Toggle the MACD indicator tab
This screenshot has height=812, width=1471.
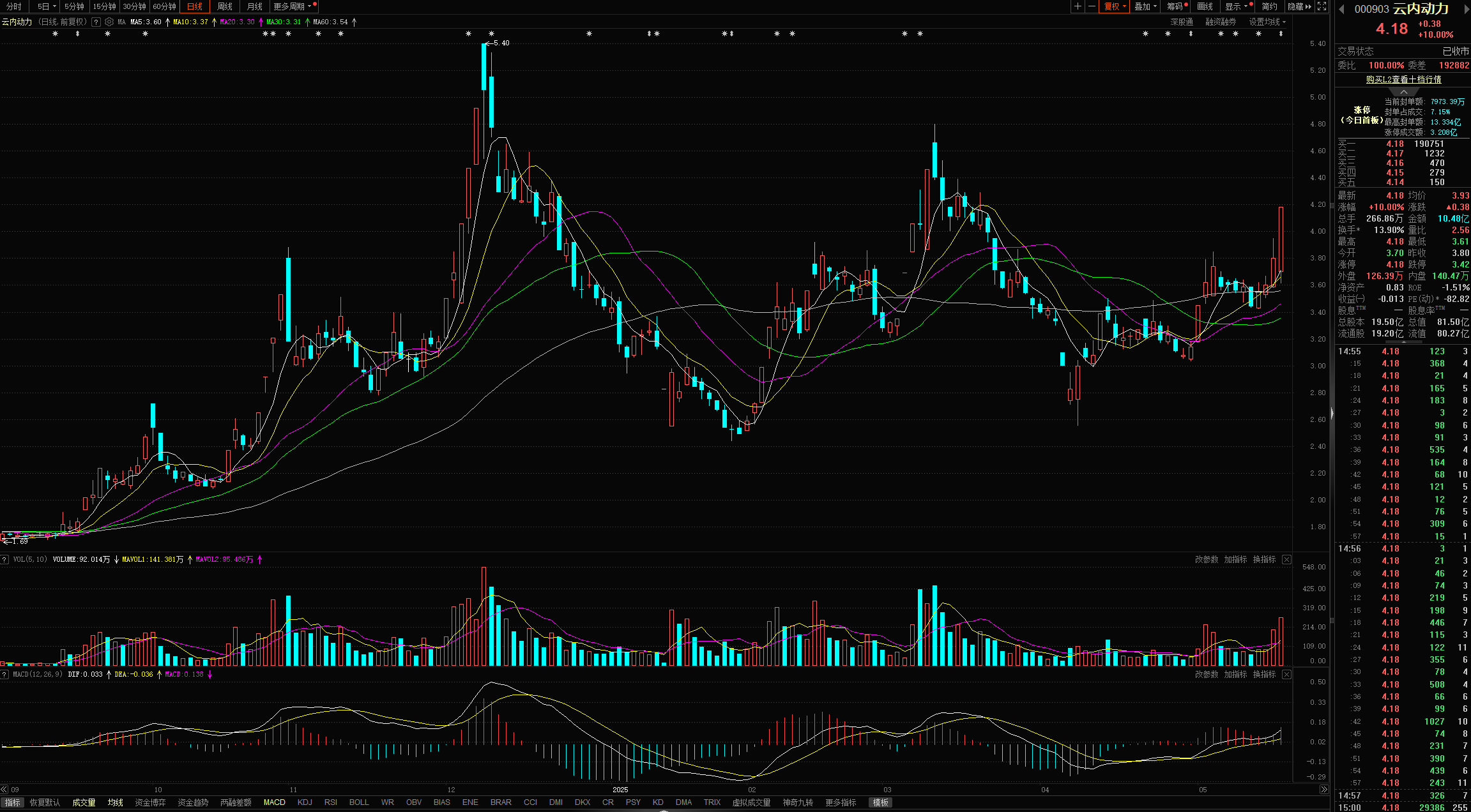tap(275, 803)
